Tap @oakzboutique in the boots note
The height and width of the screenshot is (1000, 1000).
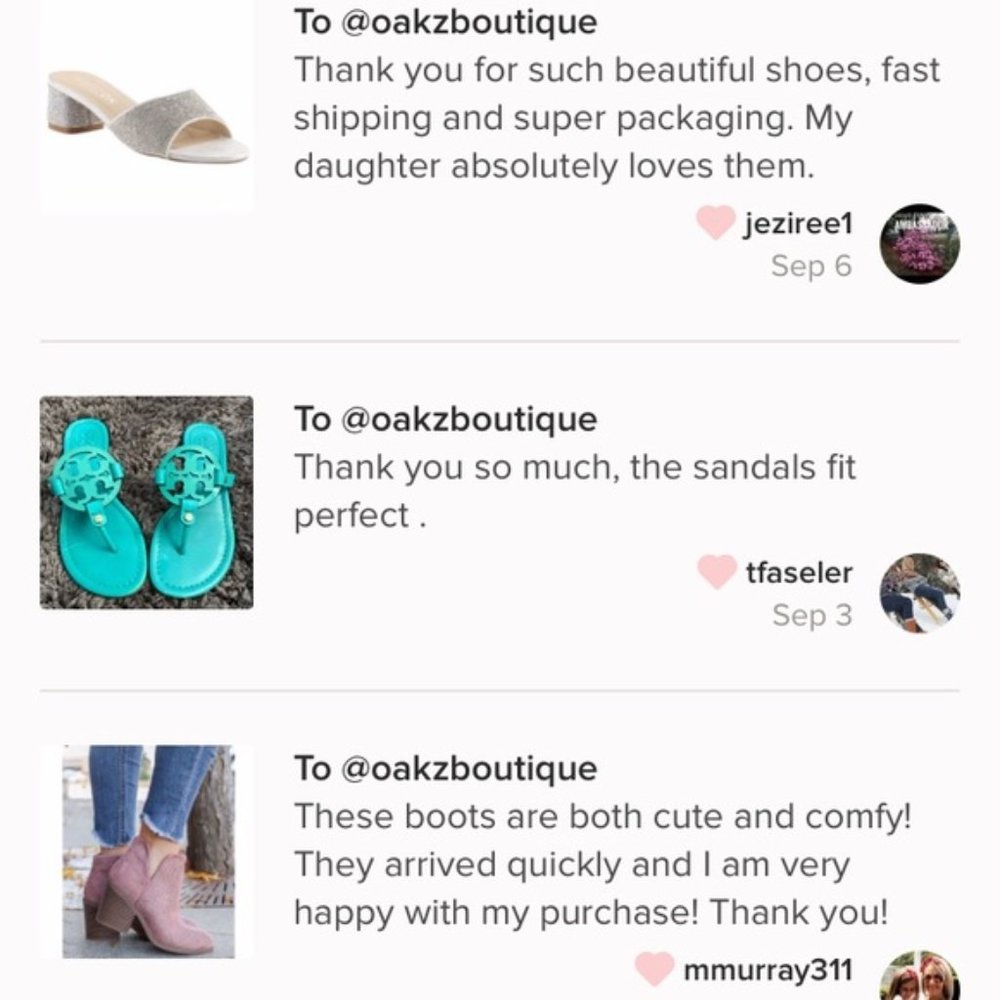point(469,768)
